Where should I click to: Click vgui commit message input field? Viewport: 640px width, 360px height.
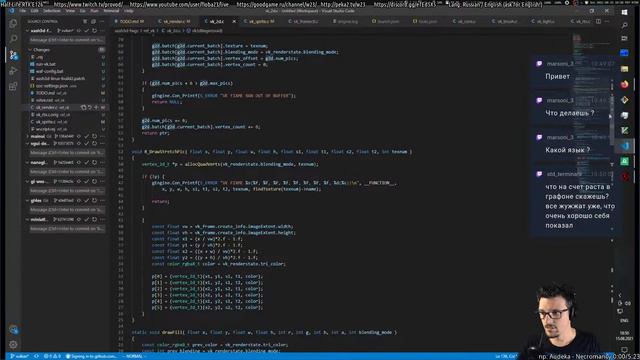[67, 153]
